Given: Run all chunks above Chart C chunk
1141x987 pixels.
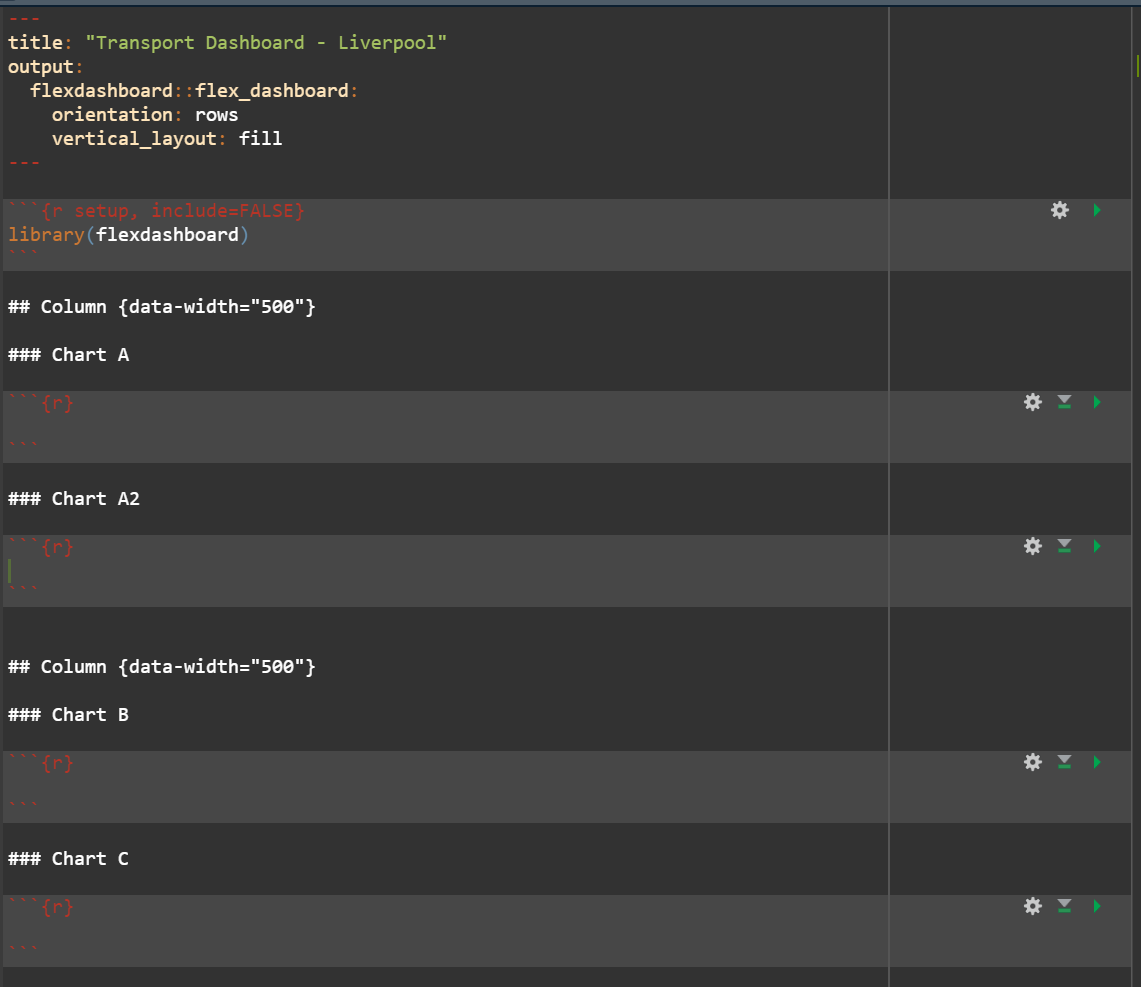Looking at the screenshot, I should pyautogui.click(x=1064, y=906).
